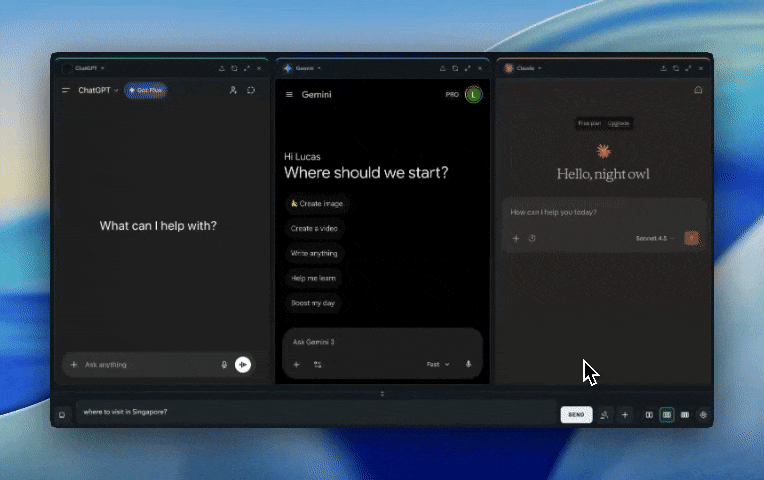
Task: Expand the ChatGPT model dropdown
Action: 98,90
